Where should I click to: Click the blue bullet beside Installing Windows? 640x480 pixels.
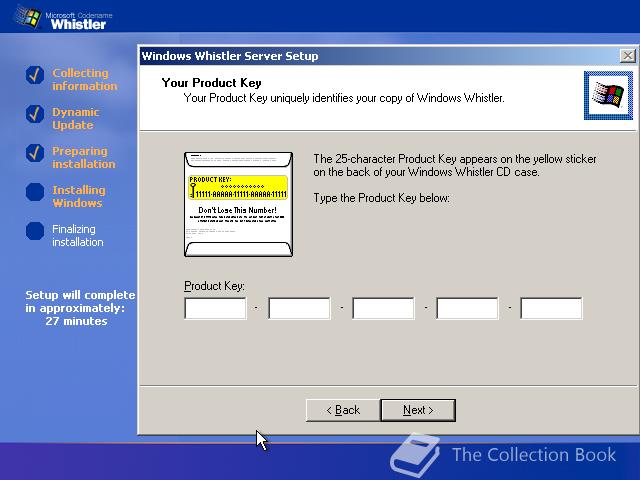(35, 192)
